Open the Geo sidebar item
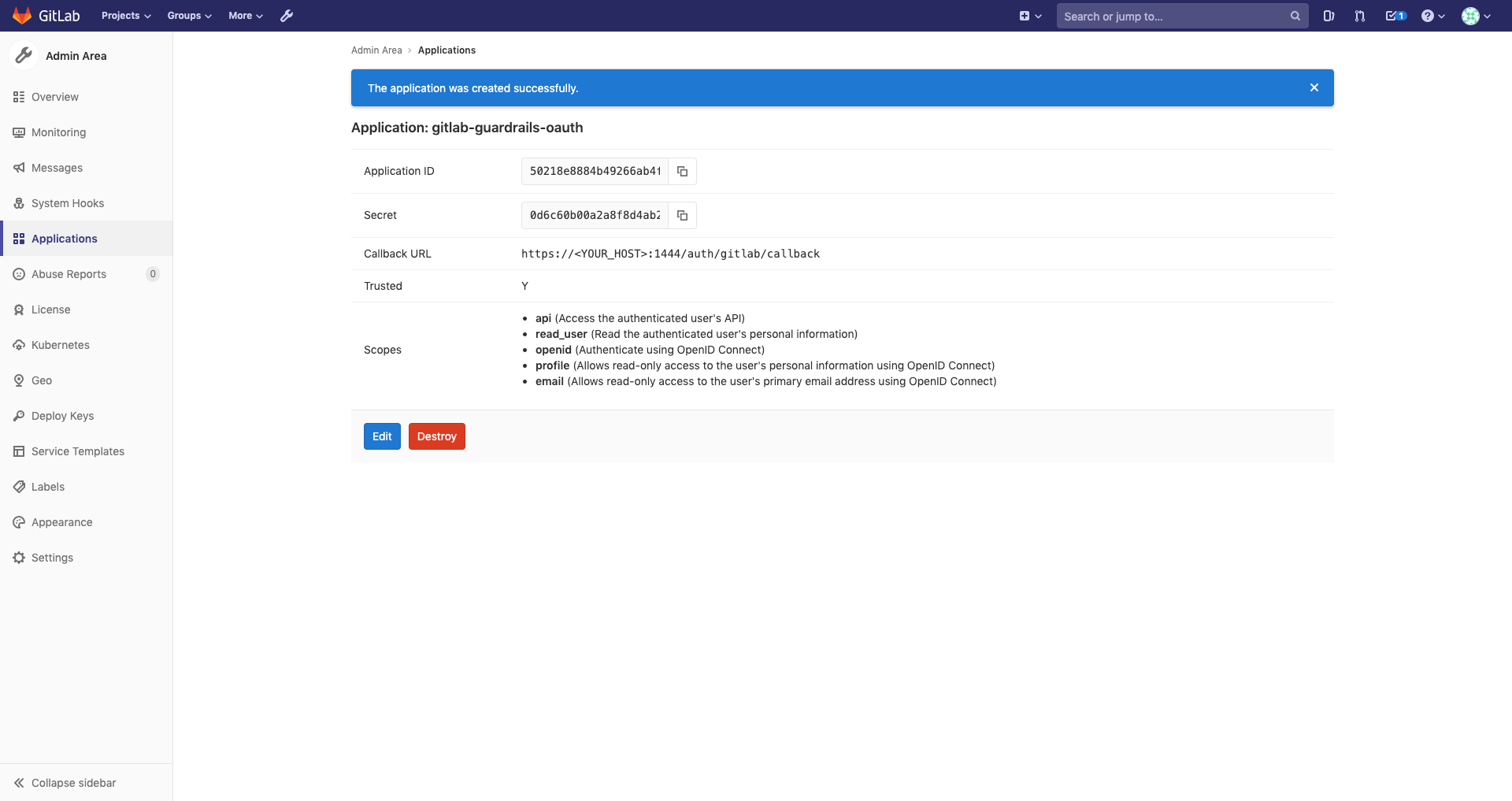 [x=87, y=380]
